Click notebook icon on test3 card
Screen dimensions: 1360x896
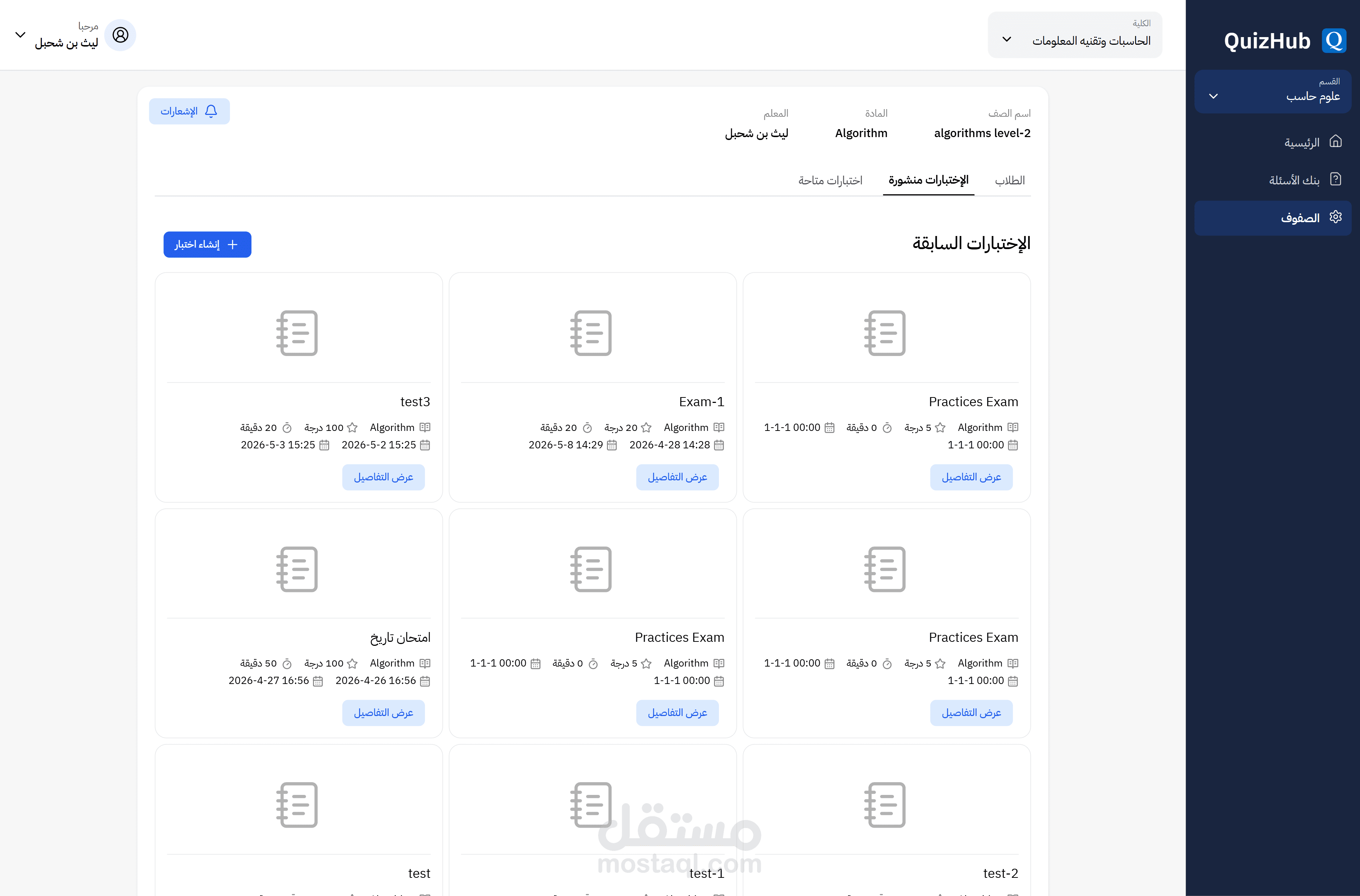[x=297, y=333]
